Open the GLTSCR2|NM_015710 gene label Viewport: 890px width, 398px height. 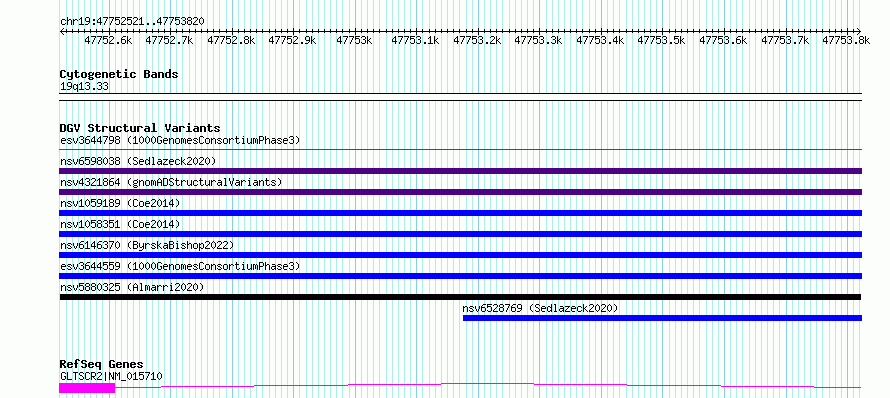[x=111, y=376]
